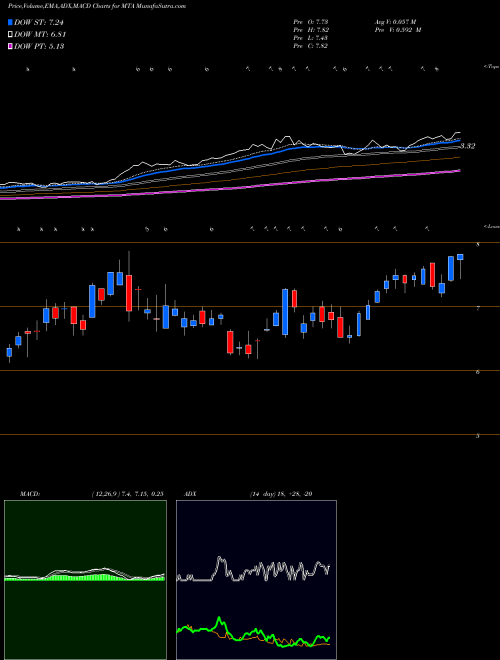Click the 'ADX' panel label
Image resolution: width=500 pixels, height=660 pixels.
coord(191,494)
